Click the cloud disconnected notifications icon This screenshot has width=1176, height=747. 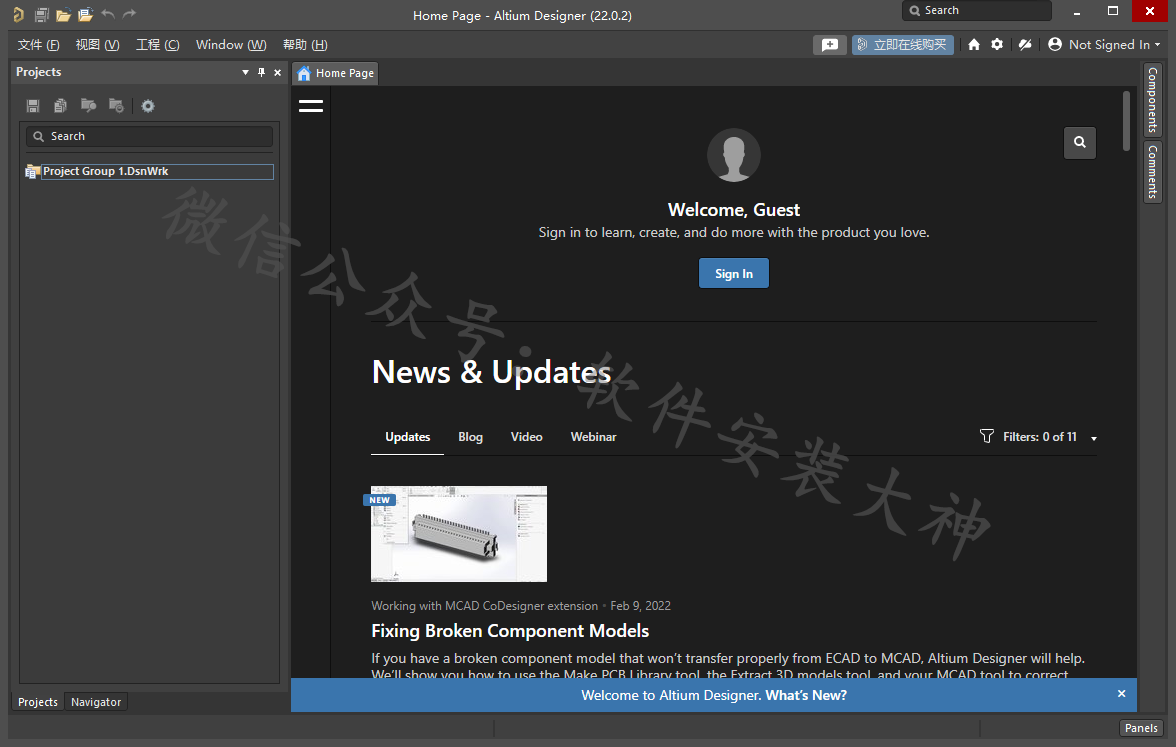[x=1024, y=45]
